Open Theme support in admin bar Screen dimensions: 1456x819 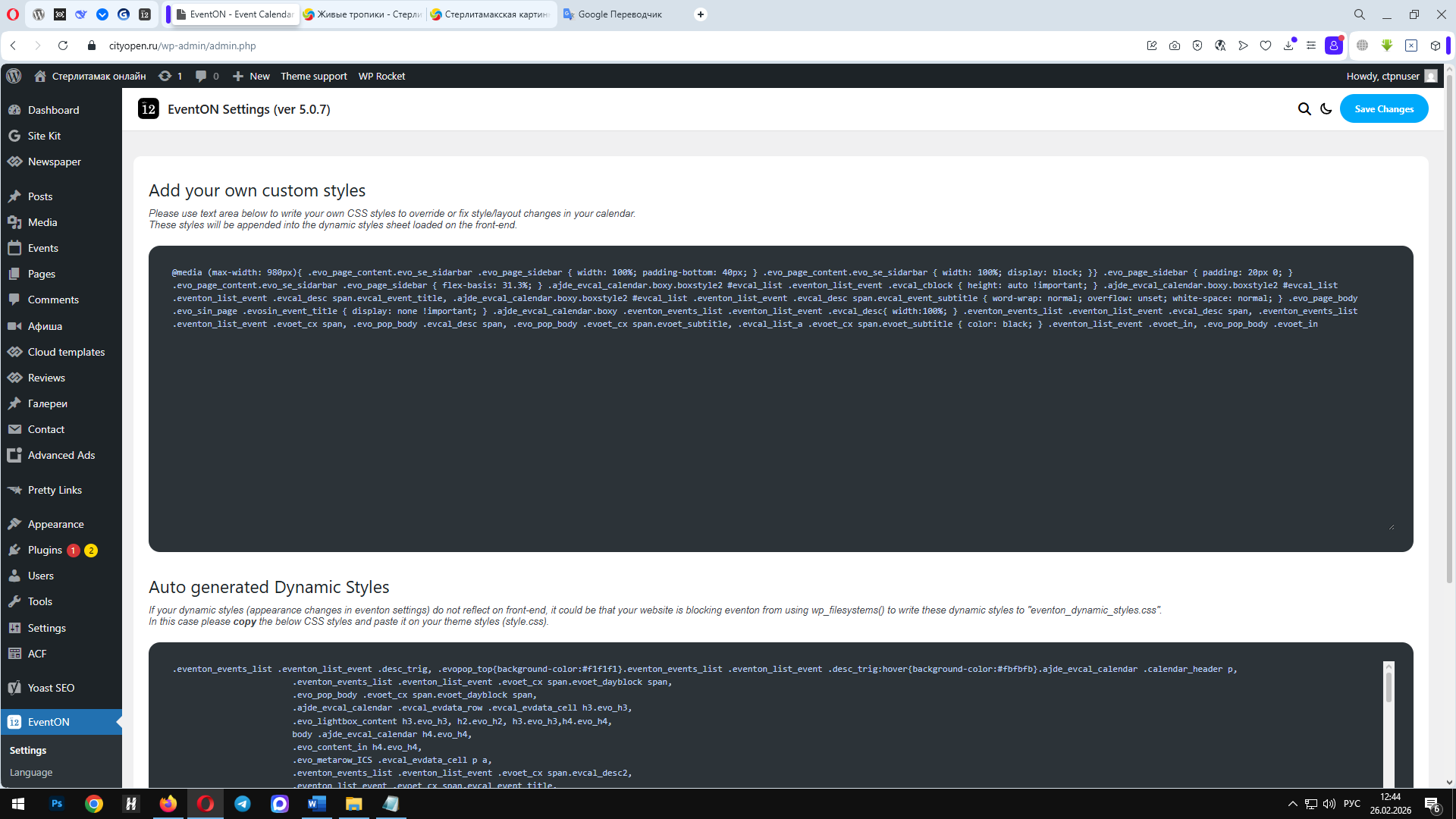click(313, 76)
